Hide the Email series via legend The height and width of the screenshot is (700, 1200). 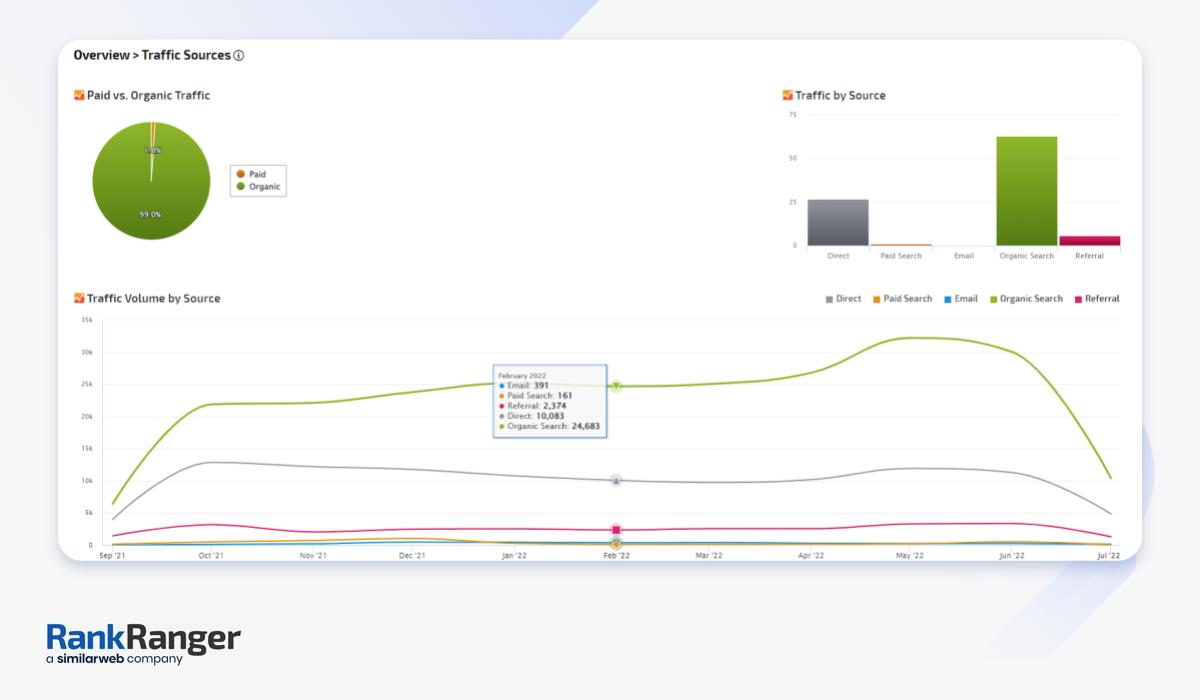(x=960, y=299)
